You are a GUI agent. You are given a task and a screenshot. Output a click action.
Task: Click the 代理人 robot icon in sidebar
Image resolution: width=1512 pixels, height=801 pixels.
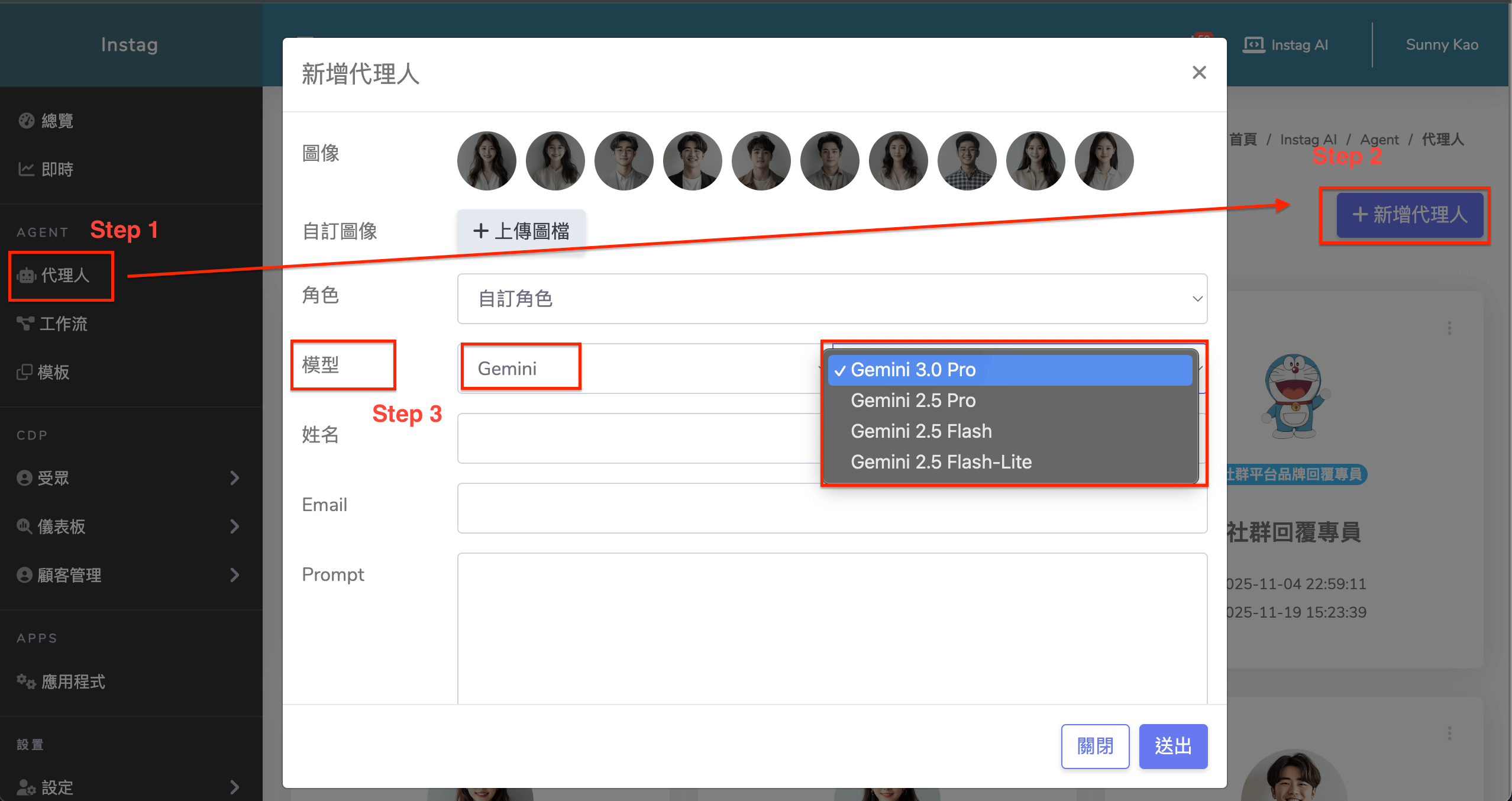pos(27,276)
